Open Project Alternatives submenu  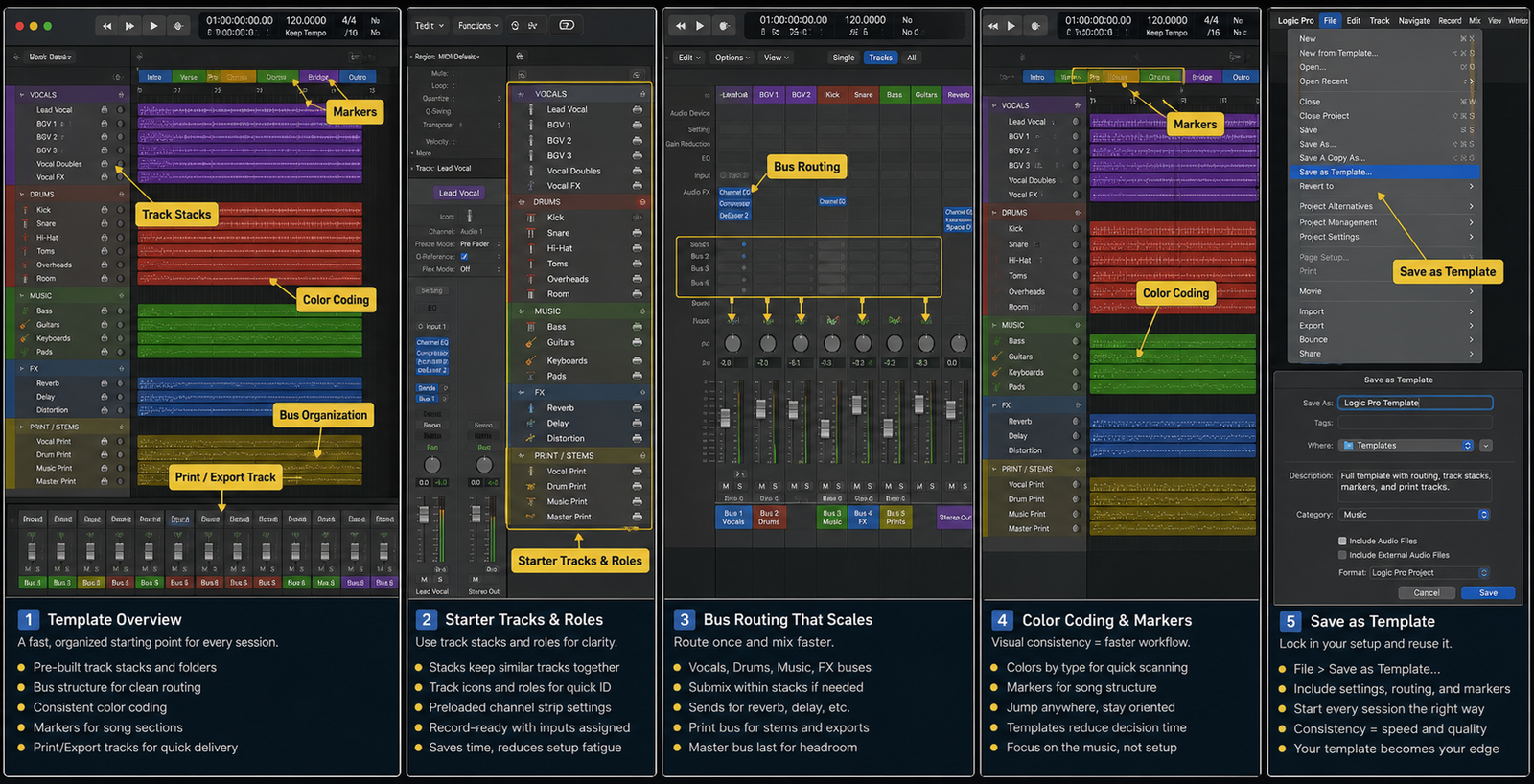pyautogui.click(x=1385, y=206)
